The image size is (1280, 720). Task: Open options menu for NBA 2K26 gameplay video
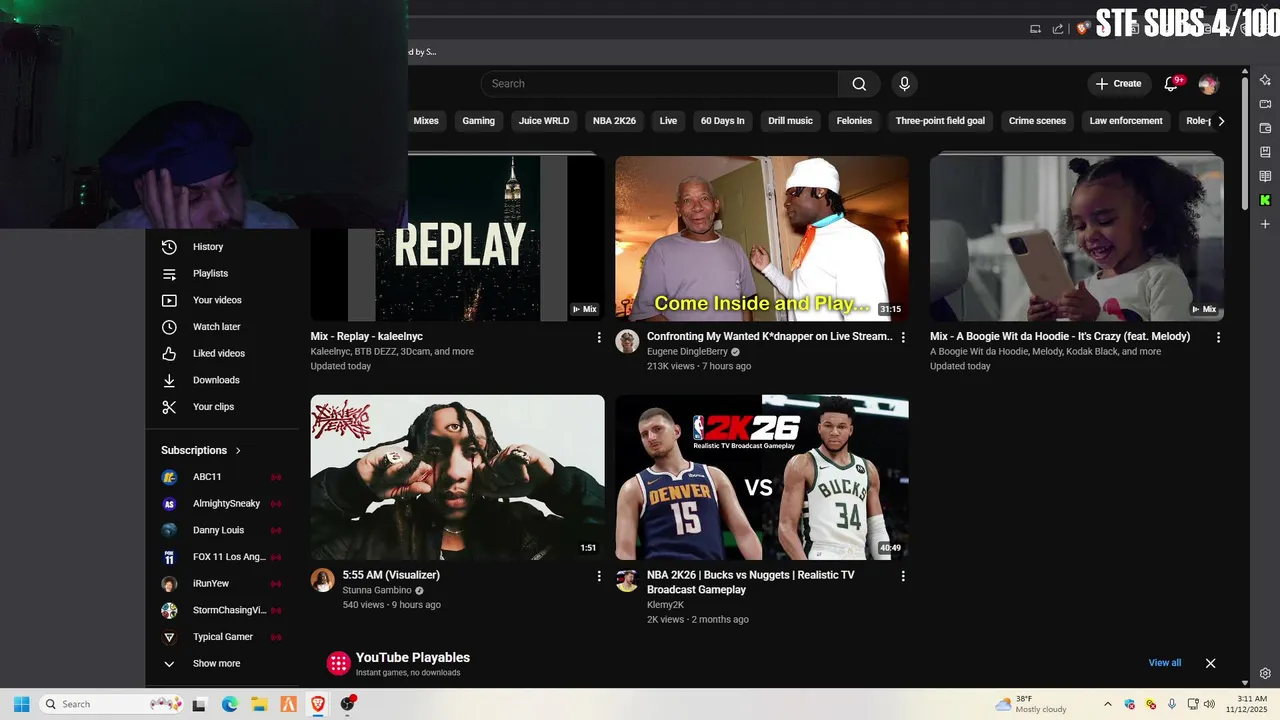click(903, 576)
